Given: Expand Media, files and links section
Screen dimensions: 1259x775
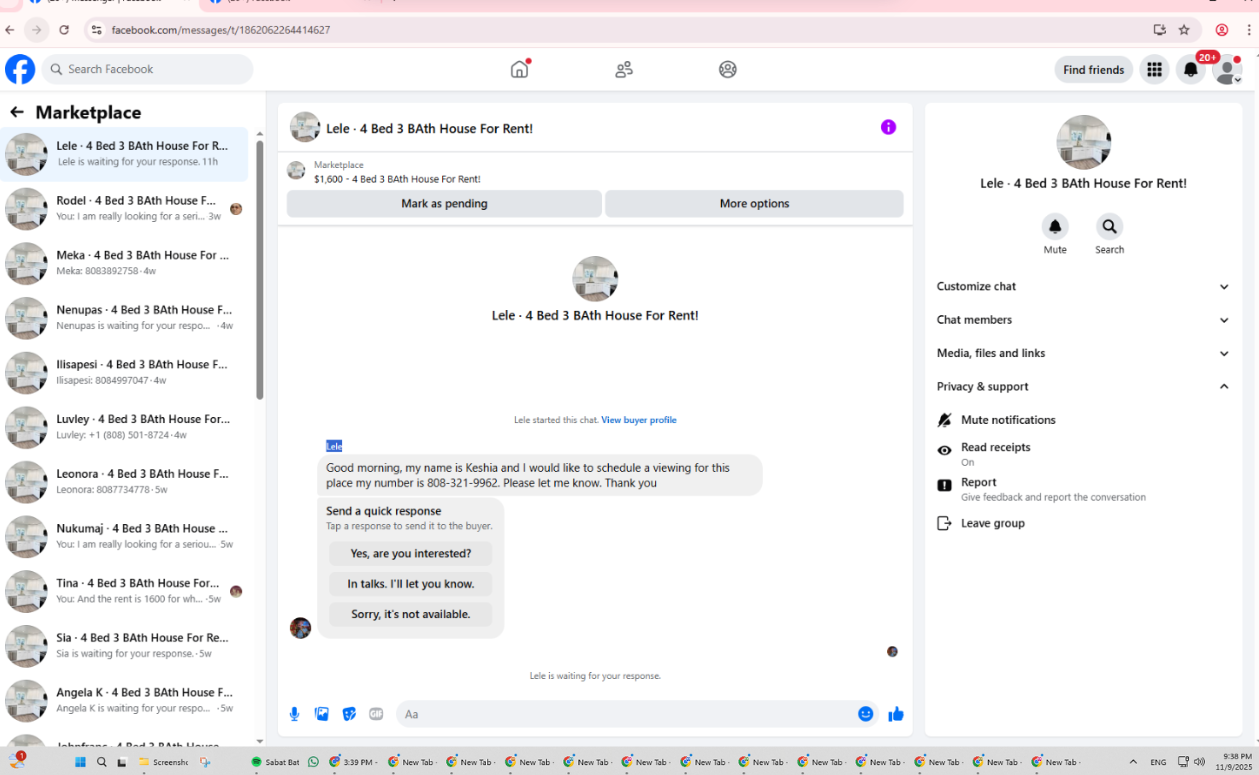Looking at the screenshot, I should [1083, 353].
